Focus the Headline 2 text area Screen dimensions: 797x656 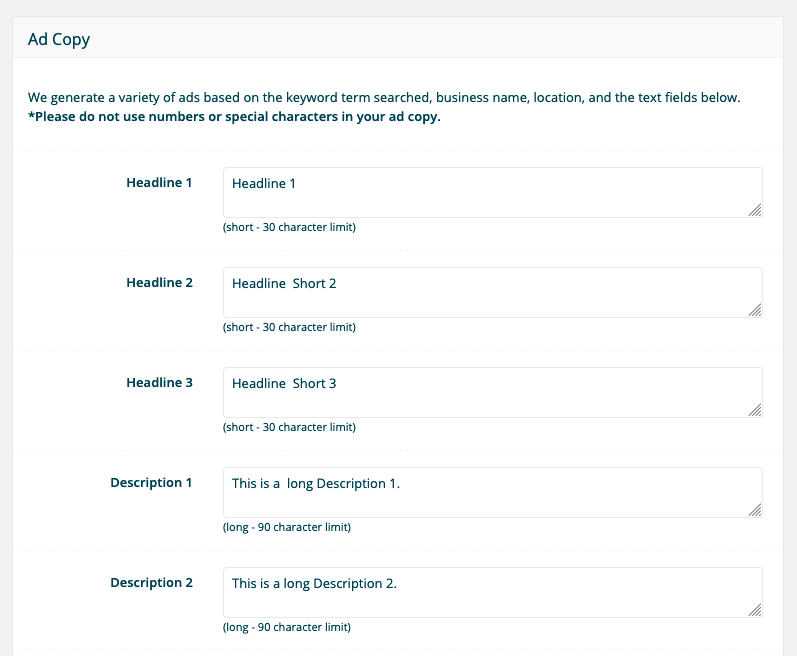coord(490,292)
